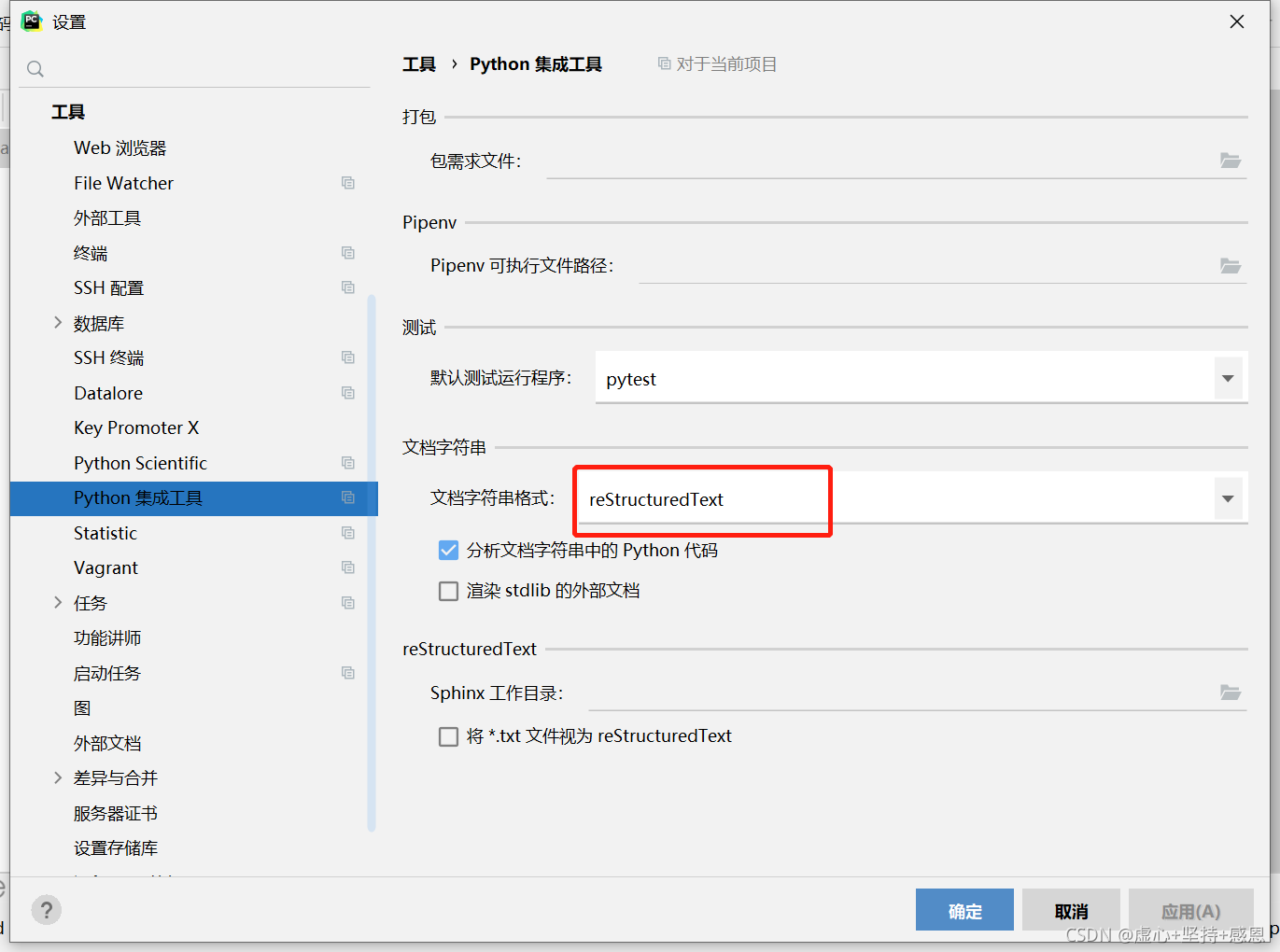Image resolution: width=1280 pixels, height=952 pixels.
Task: Select SSH 配置 in settings tree
Action: (109, 288)
